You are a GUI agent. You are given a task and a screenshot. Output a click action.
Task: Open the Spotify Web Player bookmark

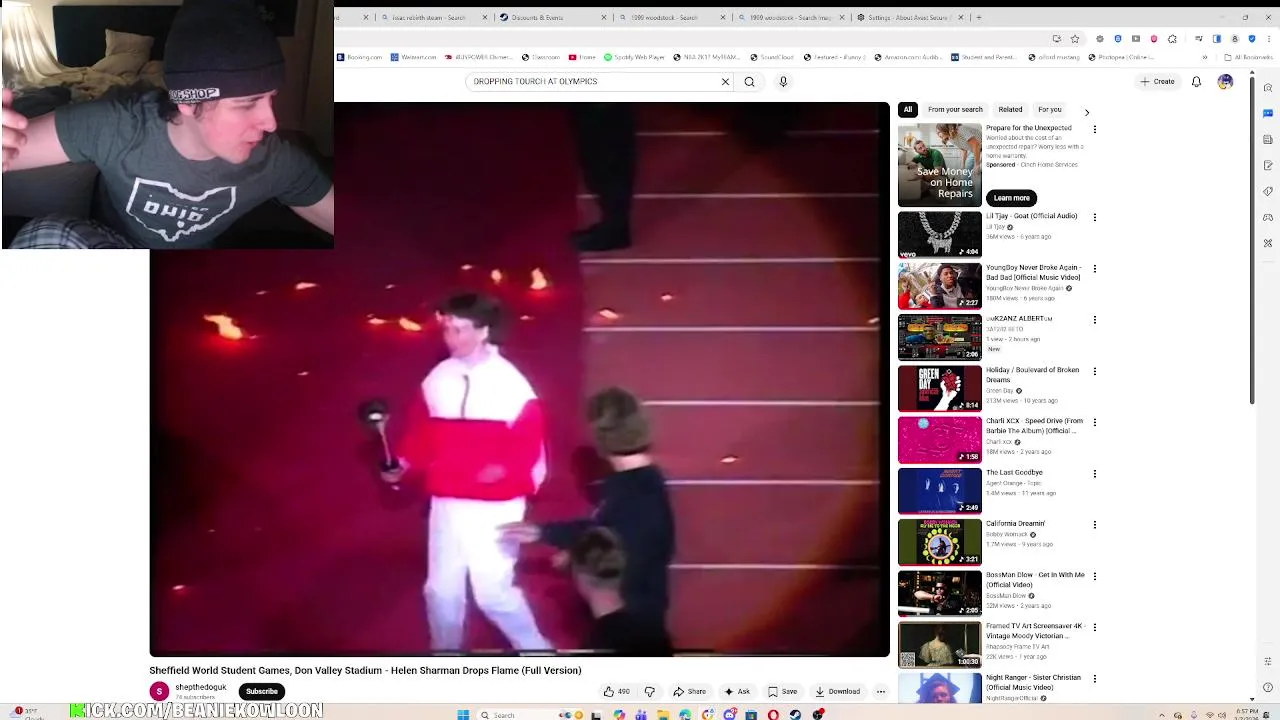coord(634,57)
